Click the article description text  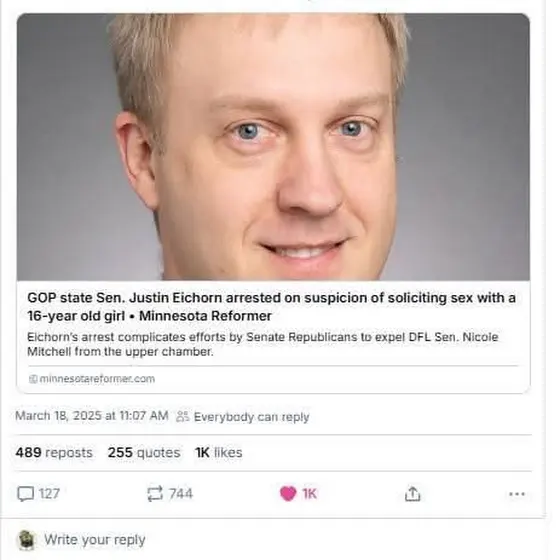click(262, 344)
